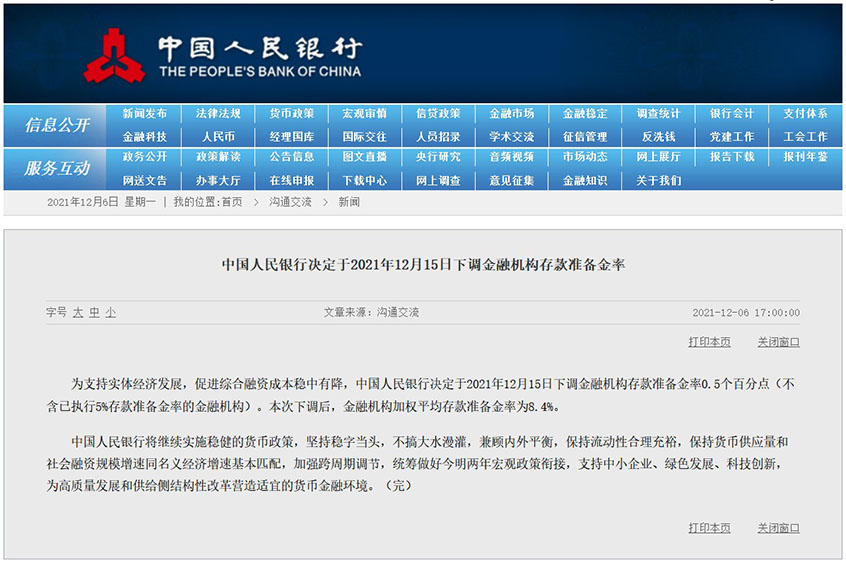Select 新闻发布 menu item

tap(145, 114)
